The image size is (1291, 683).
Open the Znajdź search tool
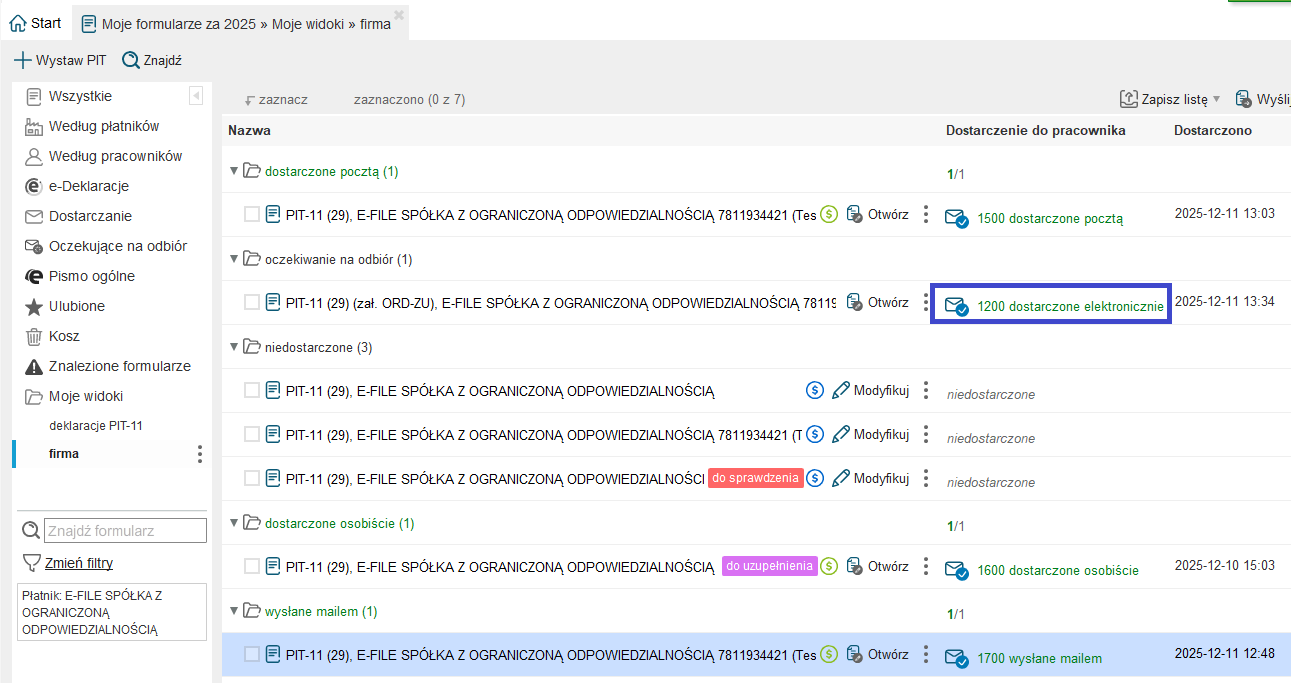(151, 60)
